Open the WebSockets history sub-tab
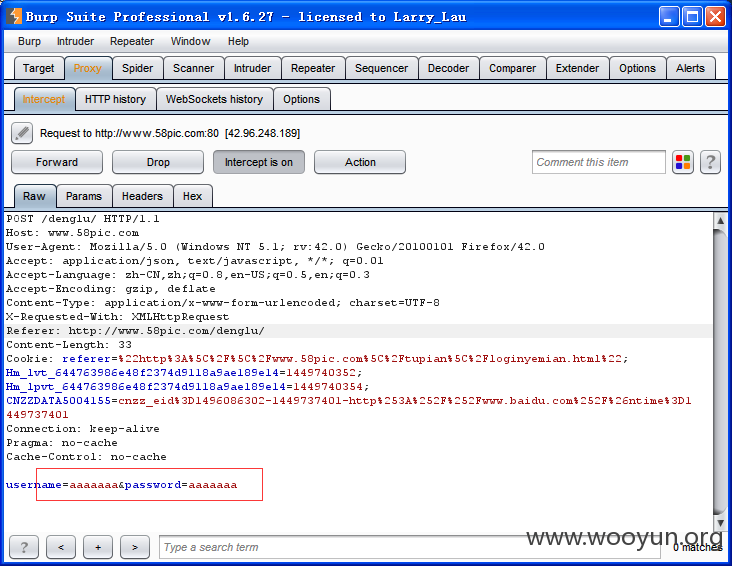Screen dimensions: 732x566 pos(214,99)
